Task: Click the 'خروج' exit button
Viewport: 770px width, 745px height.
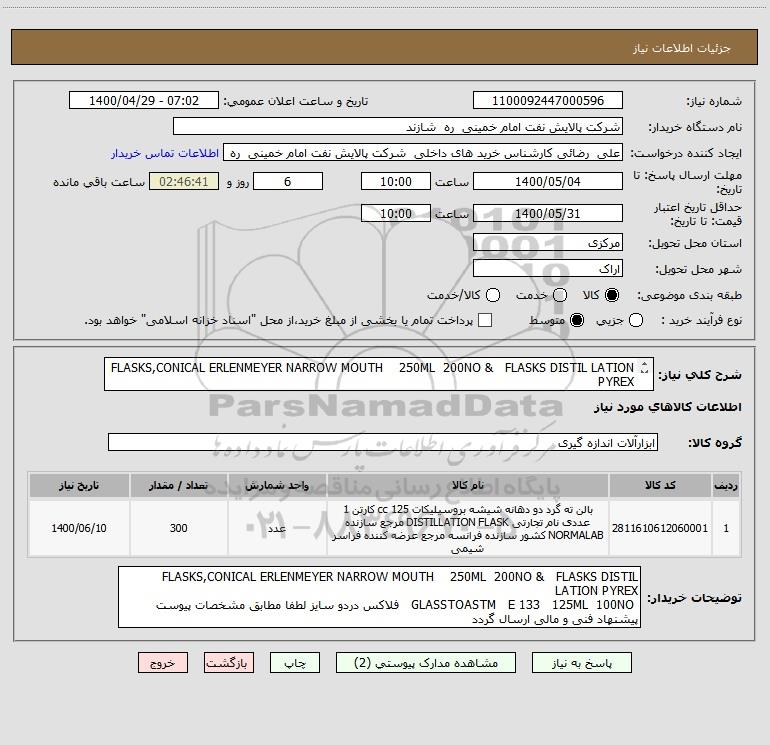Action: coord(163,663)
